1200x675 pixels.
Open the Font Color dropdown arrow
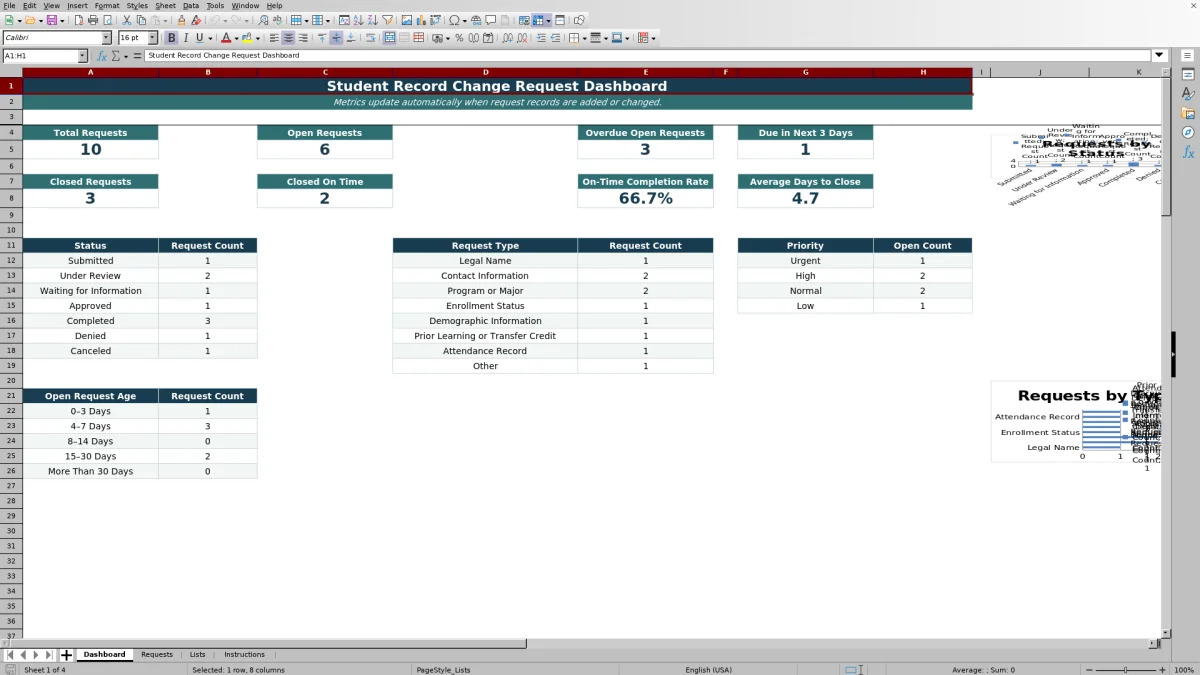(x=236, y=38)
